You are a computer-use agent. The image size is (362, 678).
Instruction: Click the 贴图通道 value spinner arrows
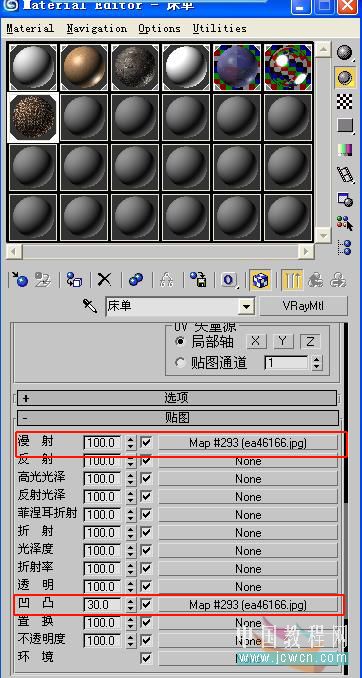[317, 362]
